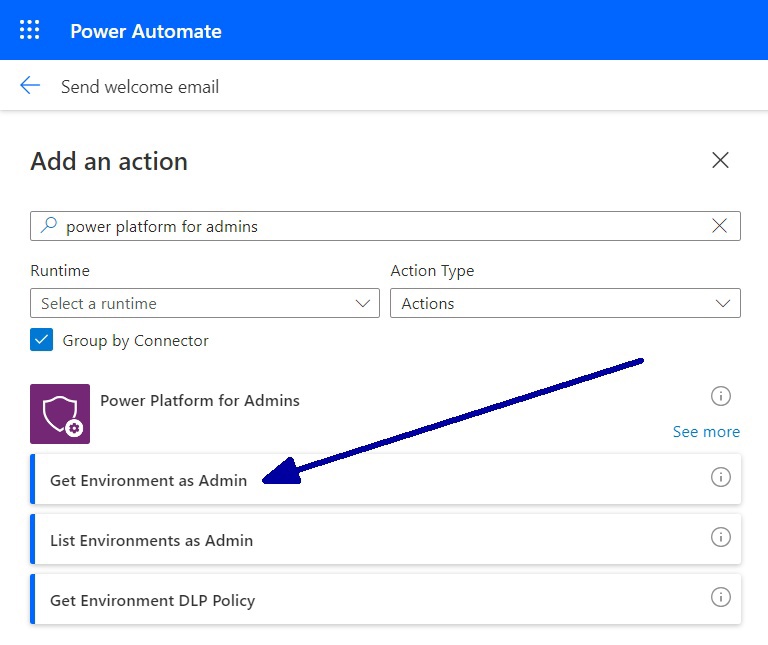Close the Add an action panel
This screenshot has width=768, height=645.
(720, 160)
